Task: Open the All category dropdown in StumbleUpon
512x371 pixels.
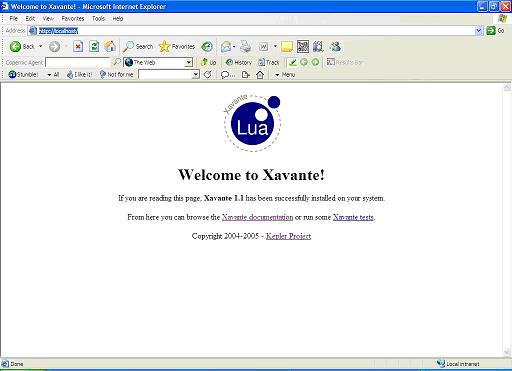Action: click(x=53, y=75)
